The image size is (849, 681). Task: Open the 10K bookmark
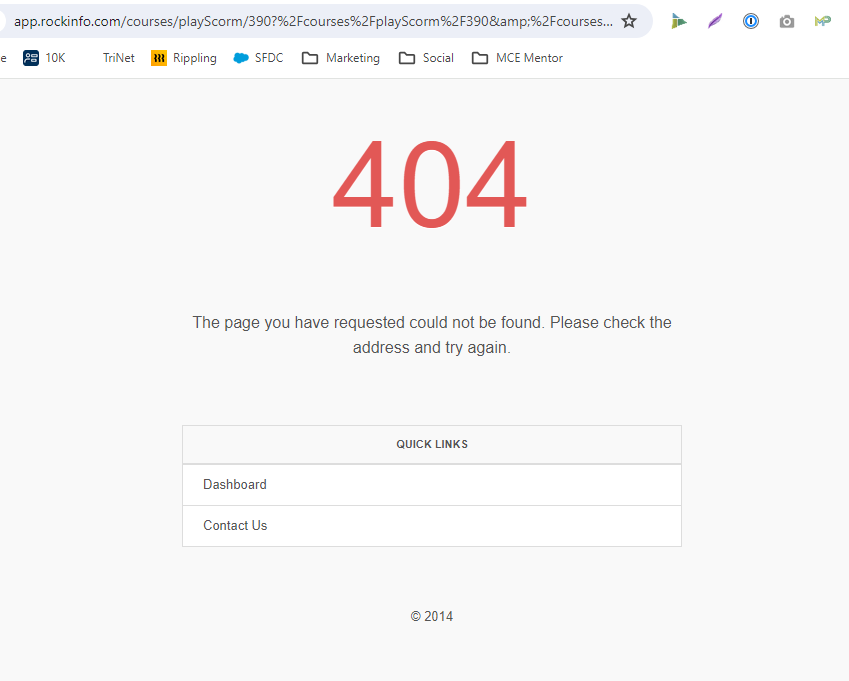[x=45, y=58]
